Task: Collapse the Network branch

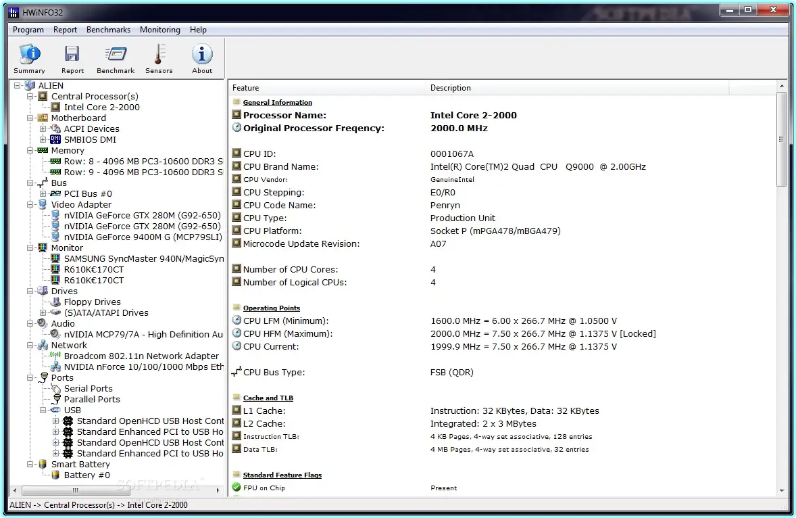Action: [x=30, y=345]
